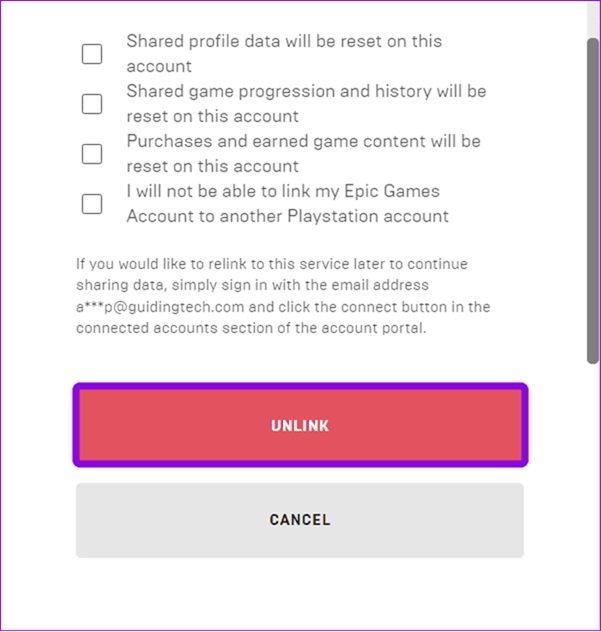Click the a***p@guidingtech.com email address

click(x=162, y=308)
